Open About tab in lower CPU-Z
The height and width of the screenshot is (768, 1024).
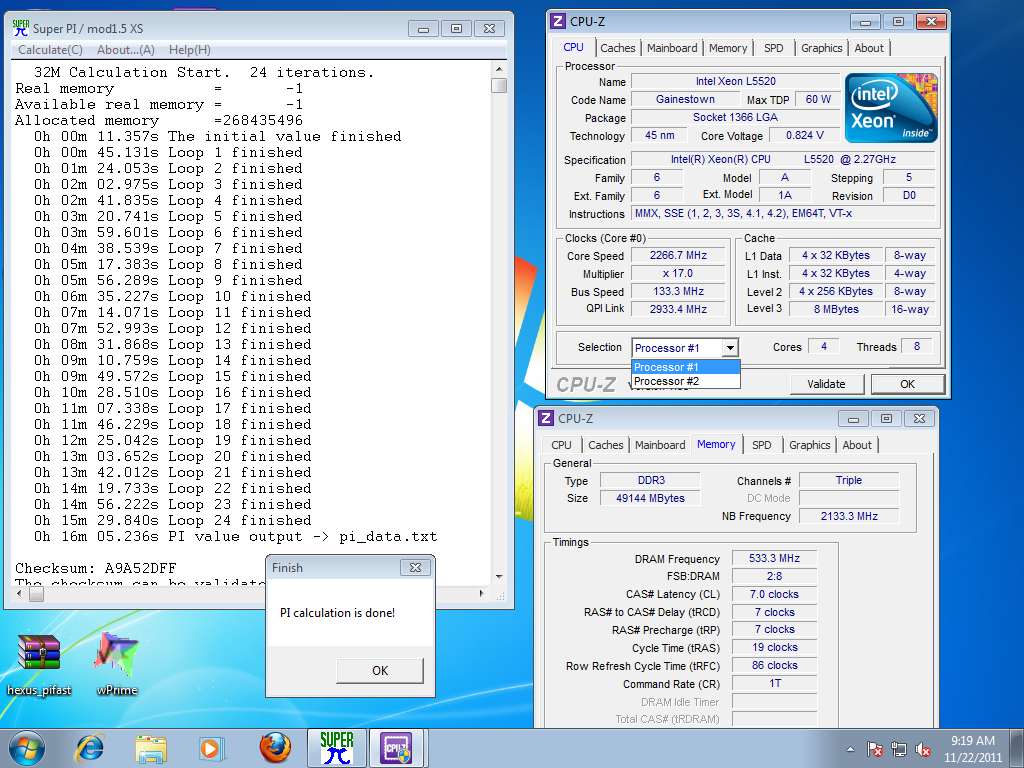pyautogui.click(x=857, y=445)
